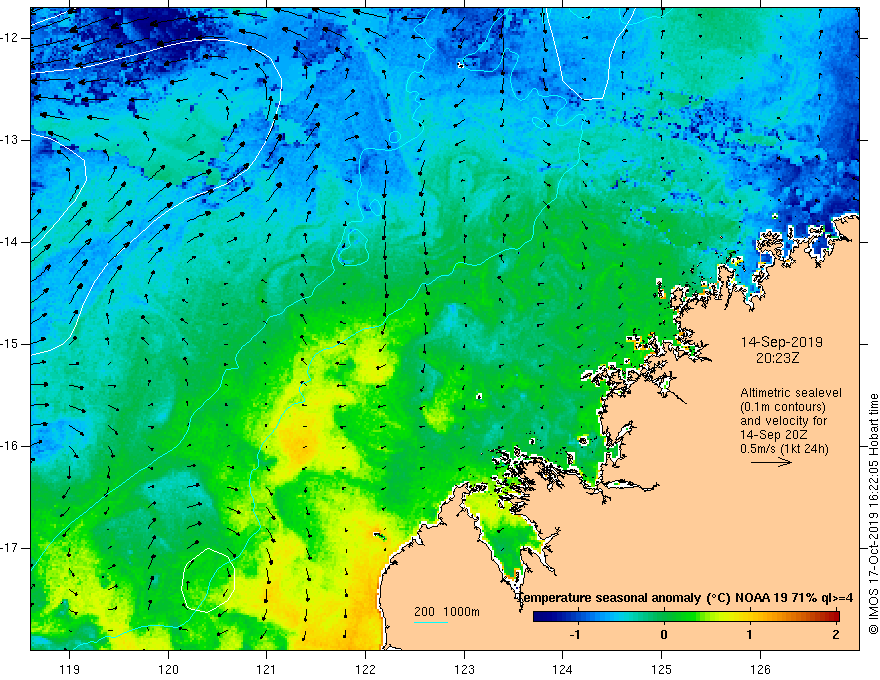Viewport: 880px width, 680px height.
Task: Click the velocity reference arrow under the 0.5m/s scale text
Action: 771,462
